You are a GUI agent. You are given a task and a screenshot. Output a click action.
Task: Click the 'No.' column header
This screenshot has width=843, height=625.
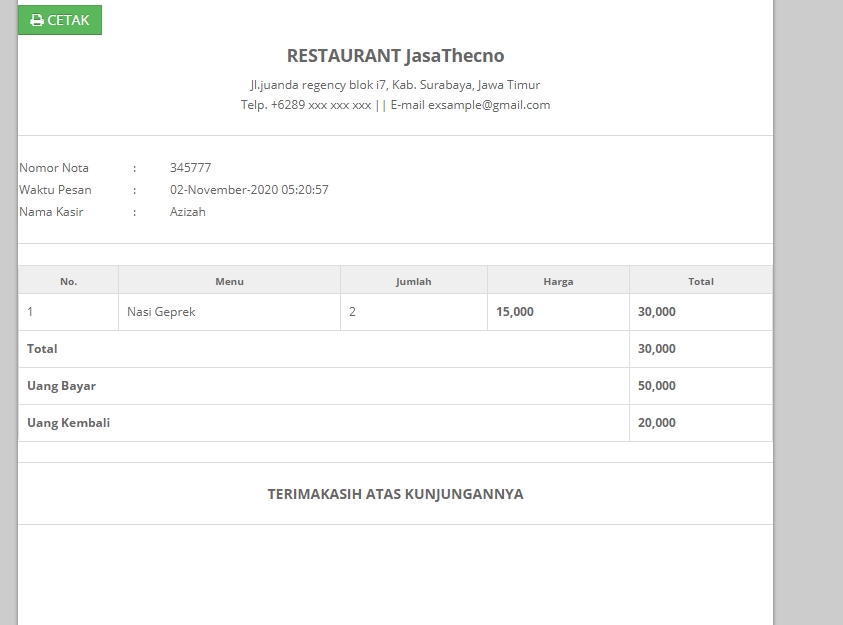(68, 281)
